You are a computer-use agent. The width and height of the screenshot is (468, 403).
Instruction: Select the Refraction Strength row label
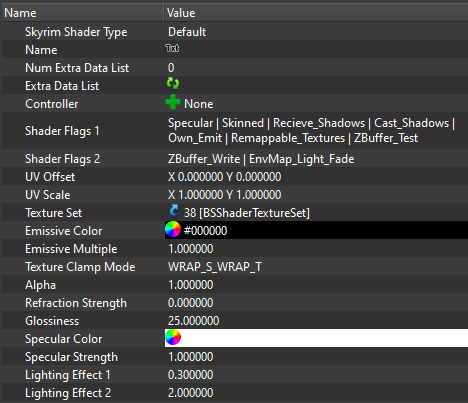(76, 303)
